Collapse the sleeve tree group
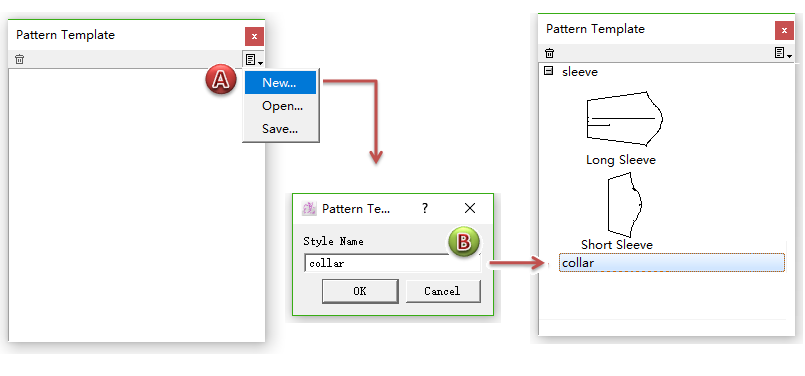The image size is (805, 376). tap(548, 71)
